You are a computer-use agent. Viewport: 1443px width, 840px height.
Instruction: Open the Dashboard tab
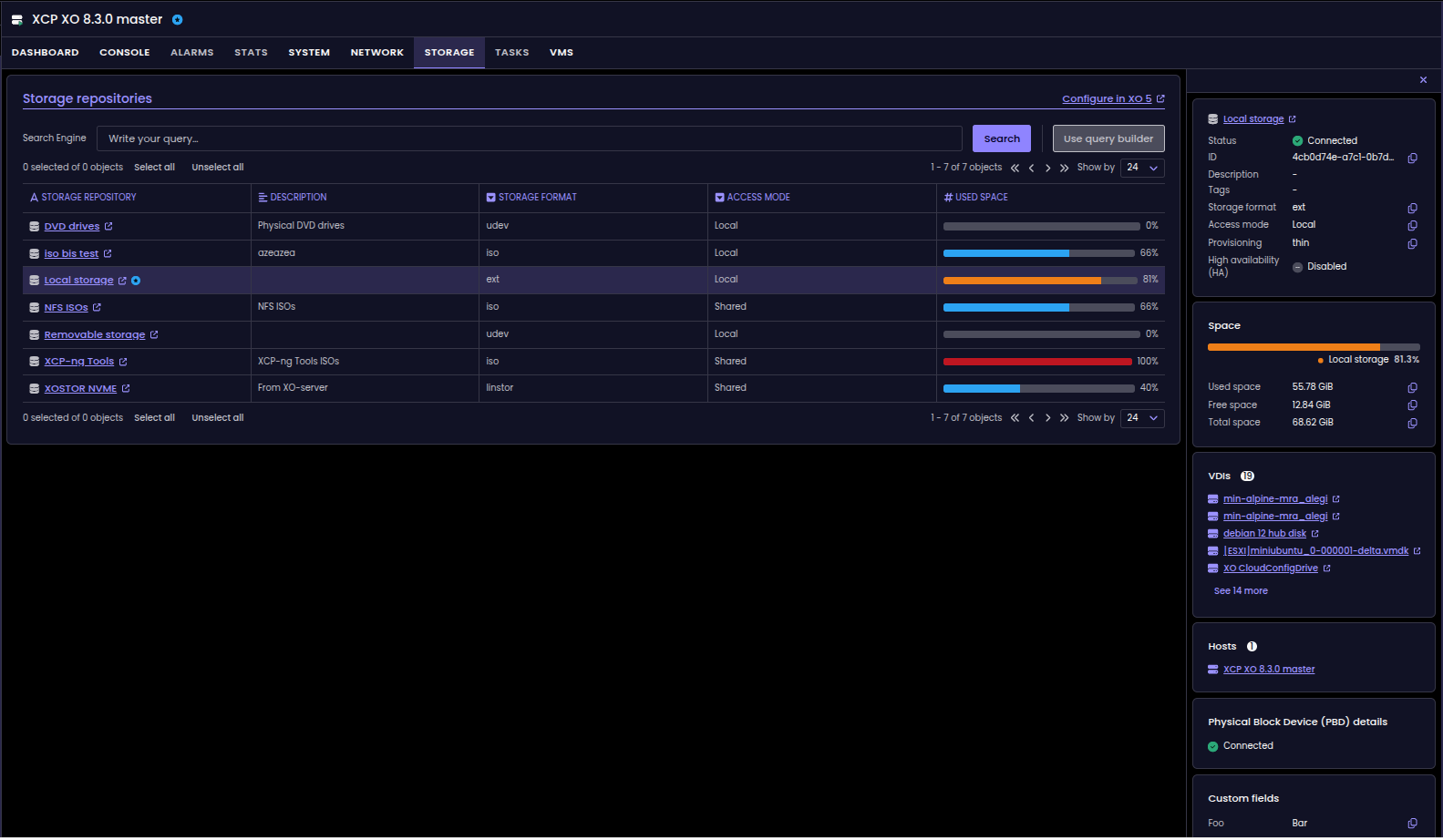pyautogui.click(x=45, y=53)
